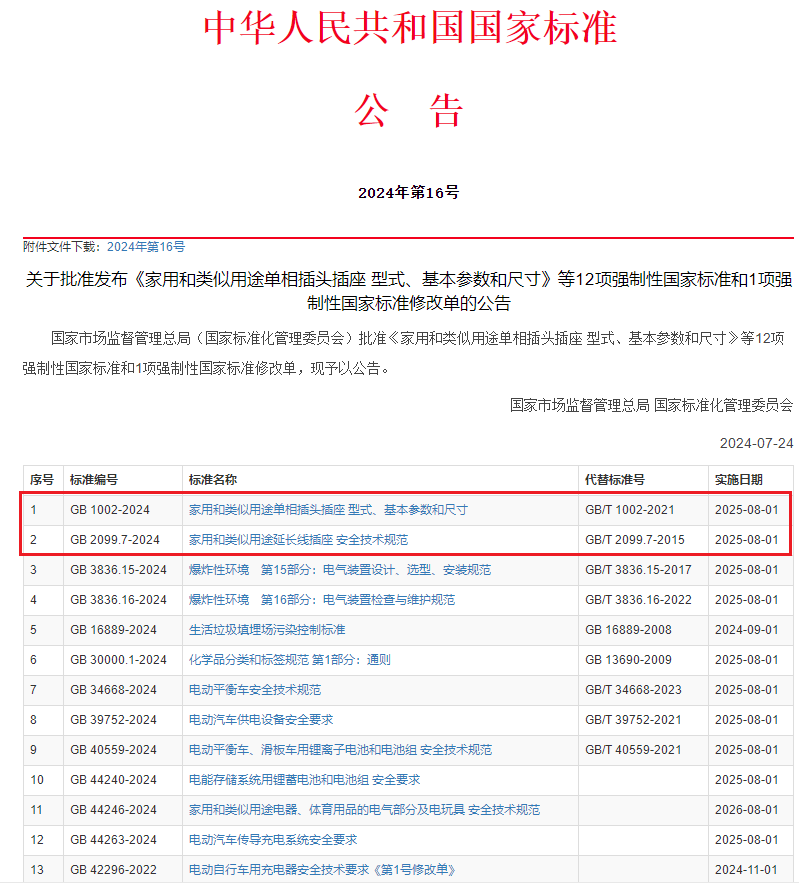Open the 生活垃圾填埋场污染控制标准 link
Screen dimensions: 799x891
click(267, 630)
